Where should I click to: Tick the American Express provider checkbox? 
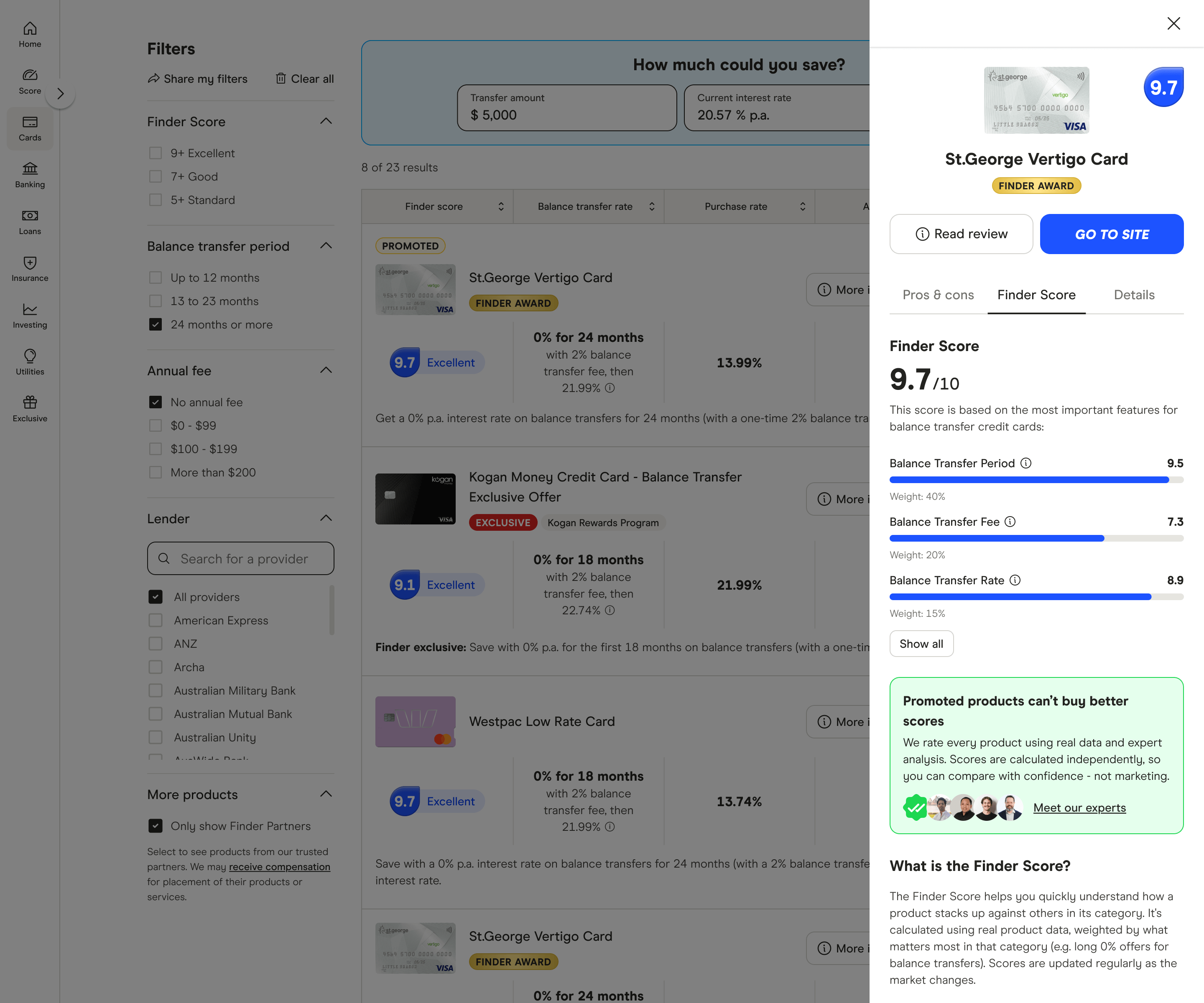point(156,620)
